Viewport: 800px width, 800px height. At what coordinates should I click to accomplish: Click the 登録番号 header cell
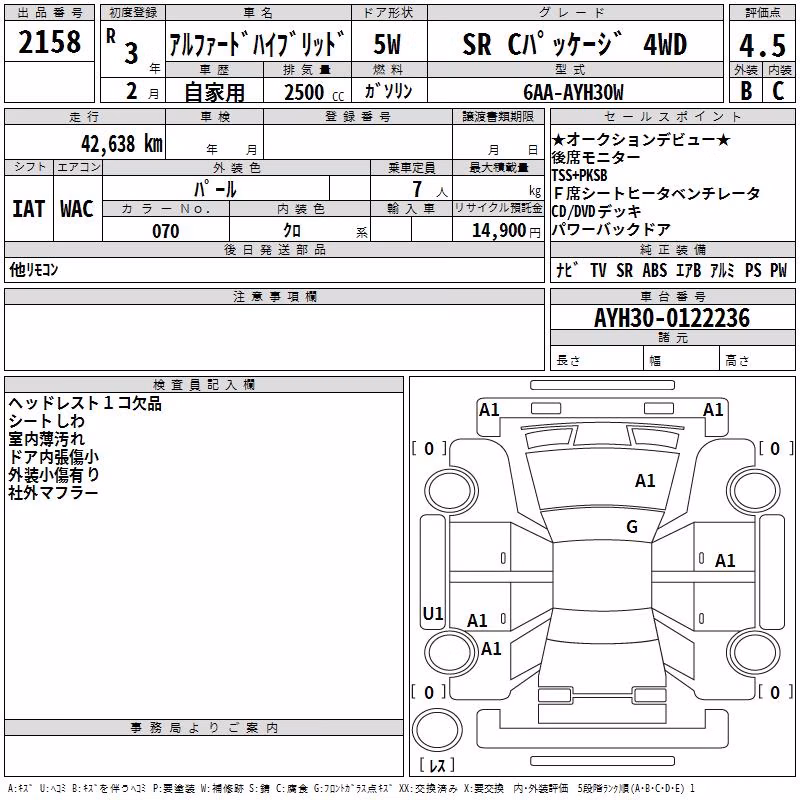pyautogui.click(x=358, y=117)
